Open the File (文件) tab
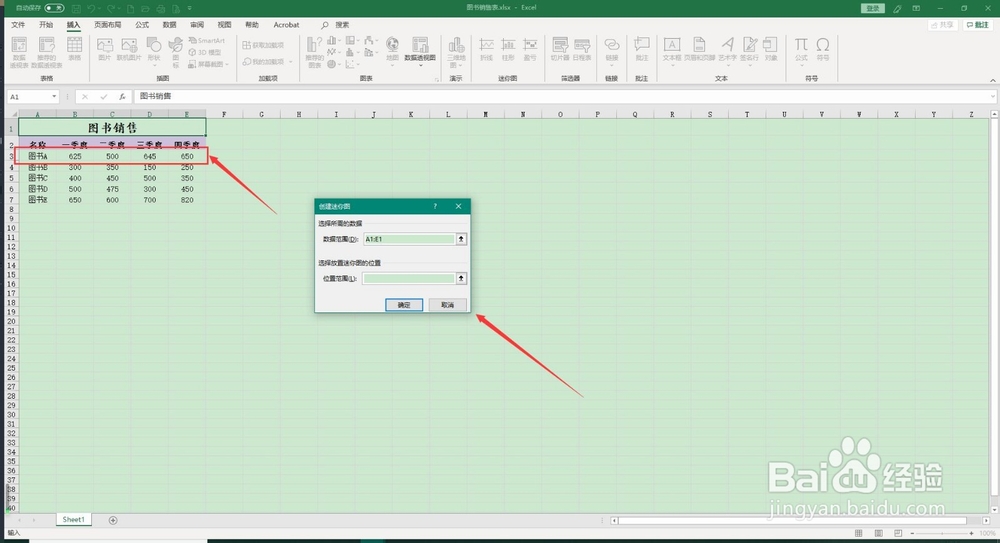This screenshot has width=1000, height=543. point(18,25)
